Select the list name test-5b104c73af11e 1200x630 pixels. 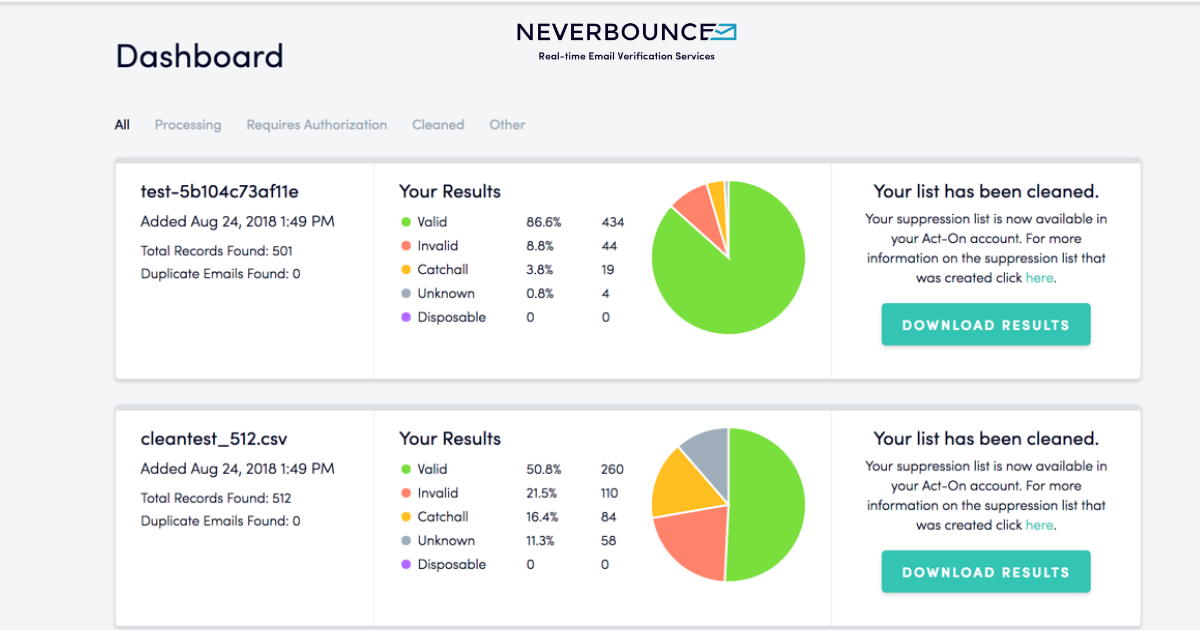[x=220, y=191]
